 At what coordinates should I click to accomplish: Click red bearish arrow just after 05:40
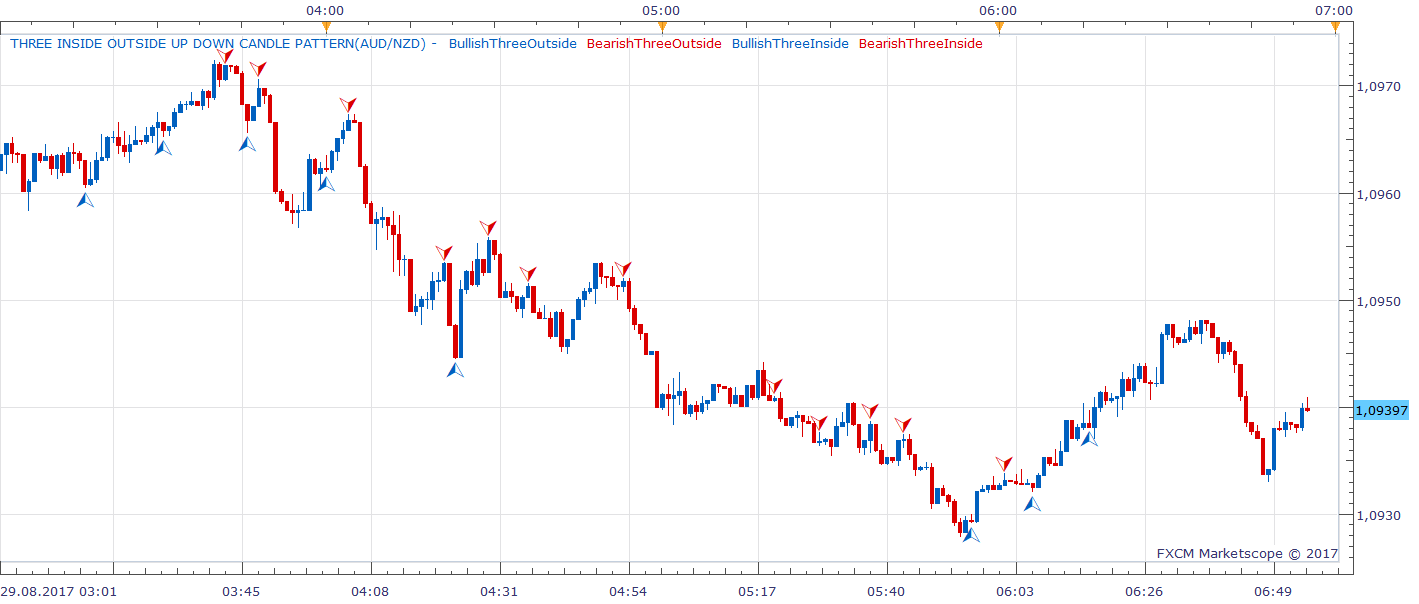tap(903, 425)
